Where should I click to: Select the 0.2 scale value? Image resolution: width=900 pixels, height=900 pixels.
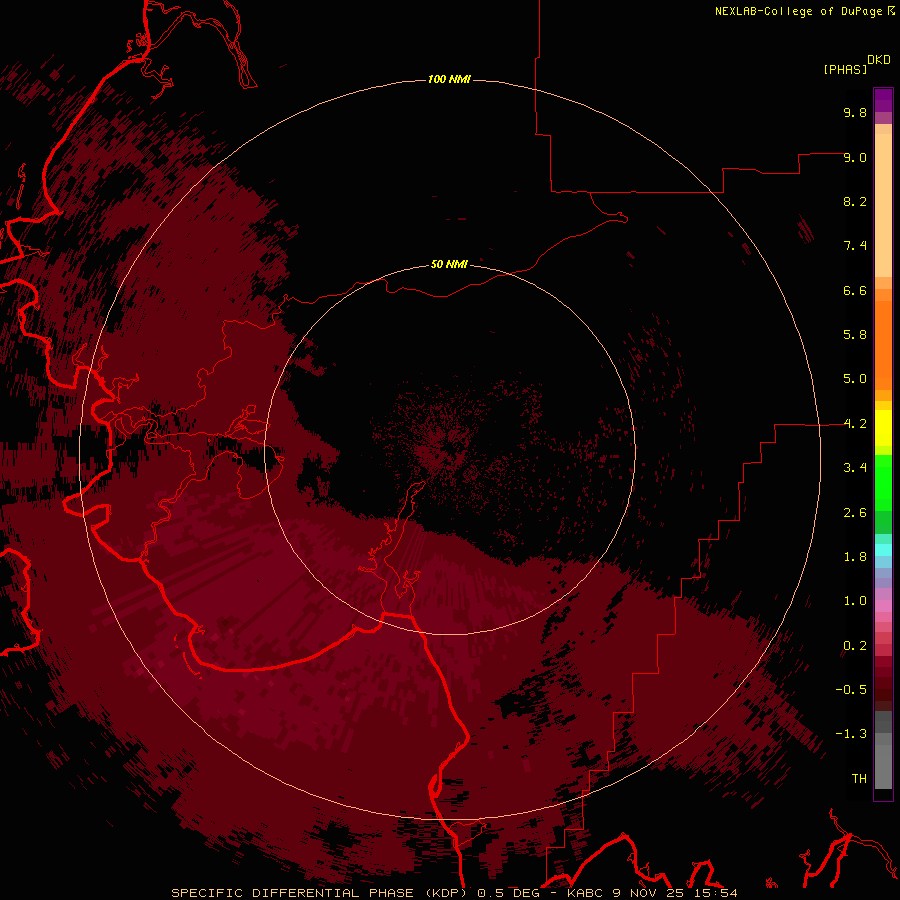855,646
